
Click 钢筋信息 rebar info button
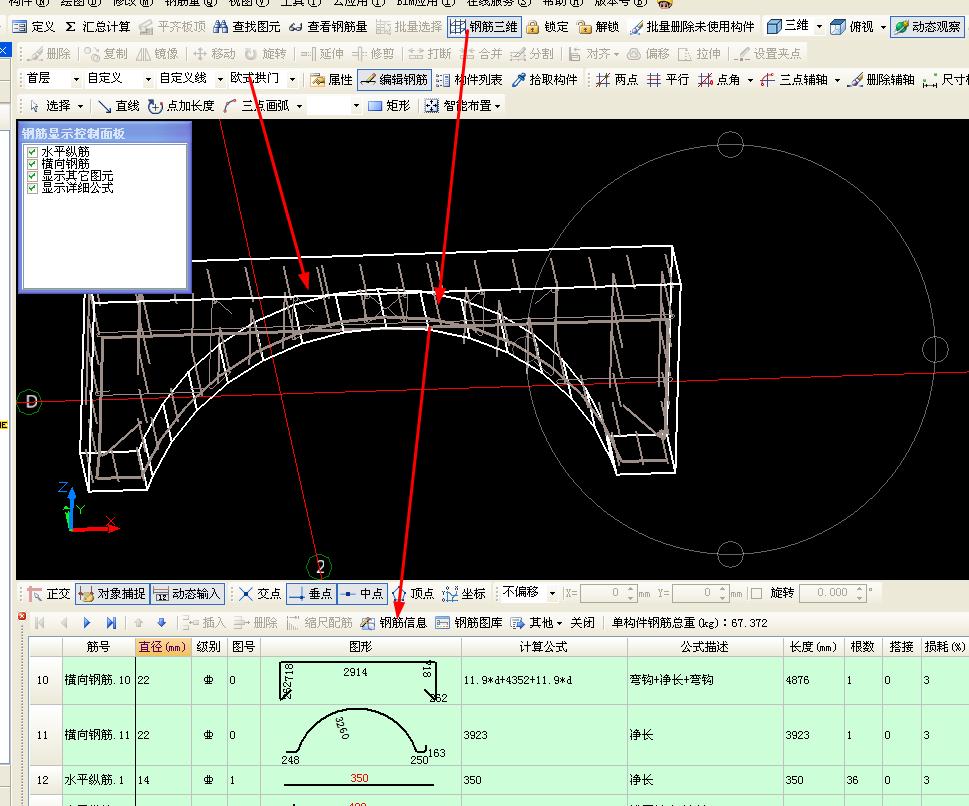(x=394, y=622)
